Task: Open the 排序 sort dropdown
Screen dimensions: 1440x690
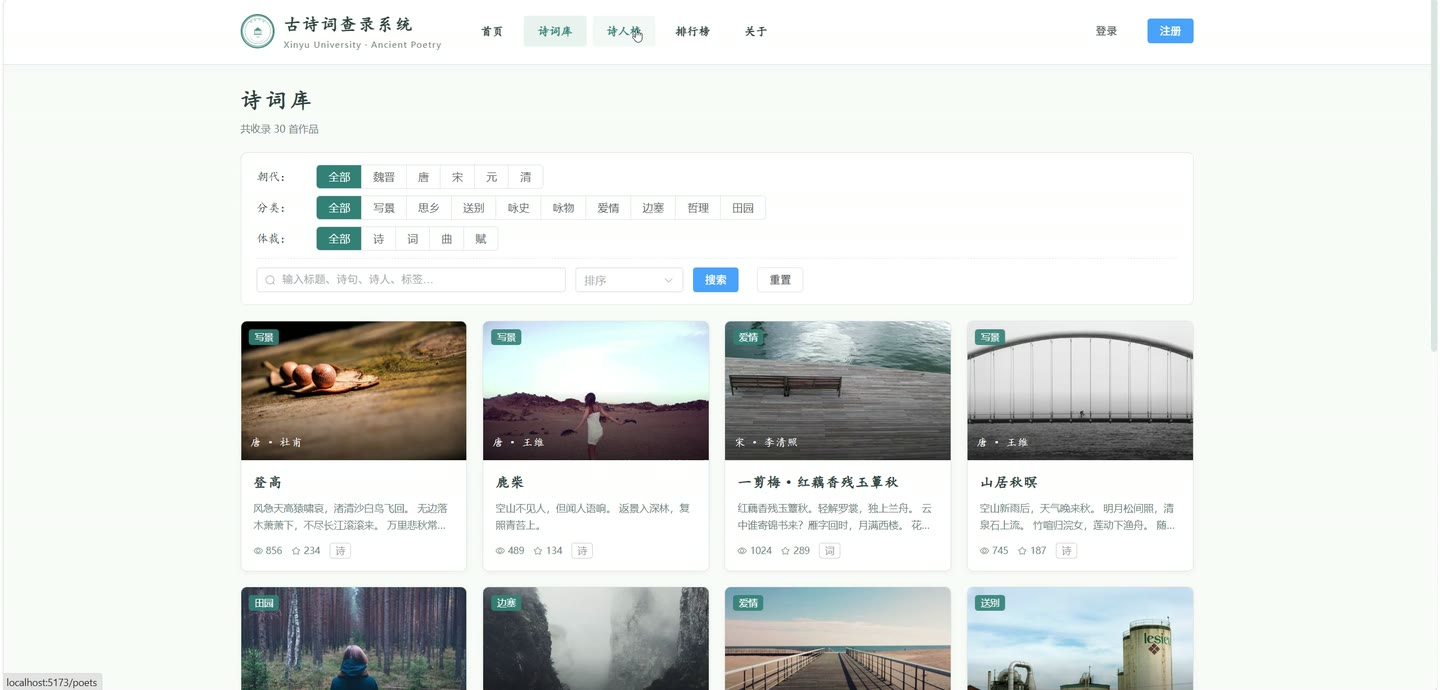Action: tap(629, 280)
